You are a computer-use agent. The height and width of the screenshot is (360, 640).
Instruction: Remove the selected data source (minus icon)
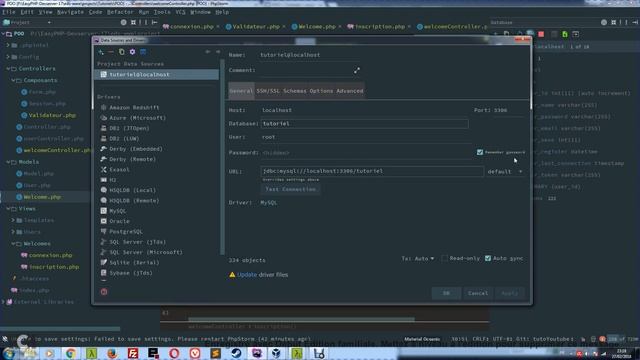click(111, 52)
